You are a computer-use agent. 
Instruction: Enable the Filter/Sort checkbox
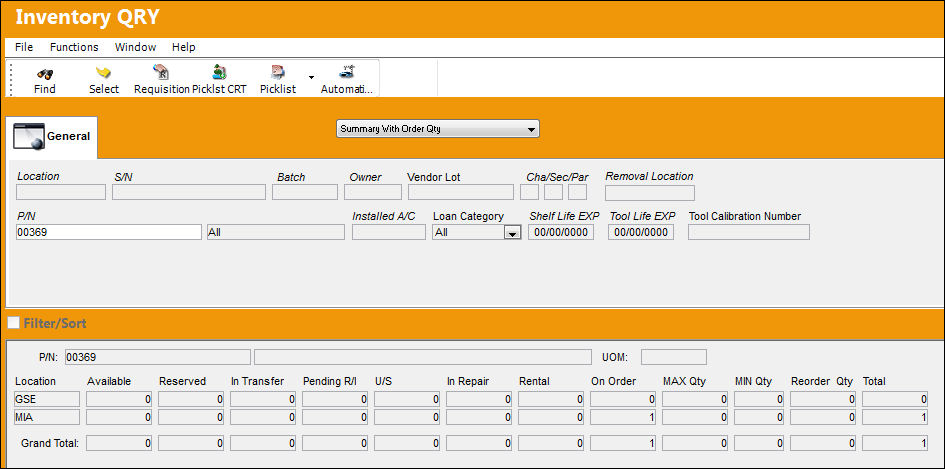(13, 323)
